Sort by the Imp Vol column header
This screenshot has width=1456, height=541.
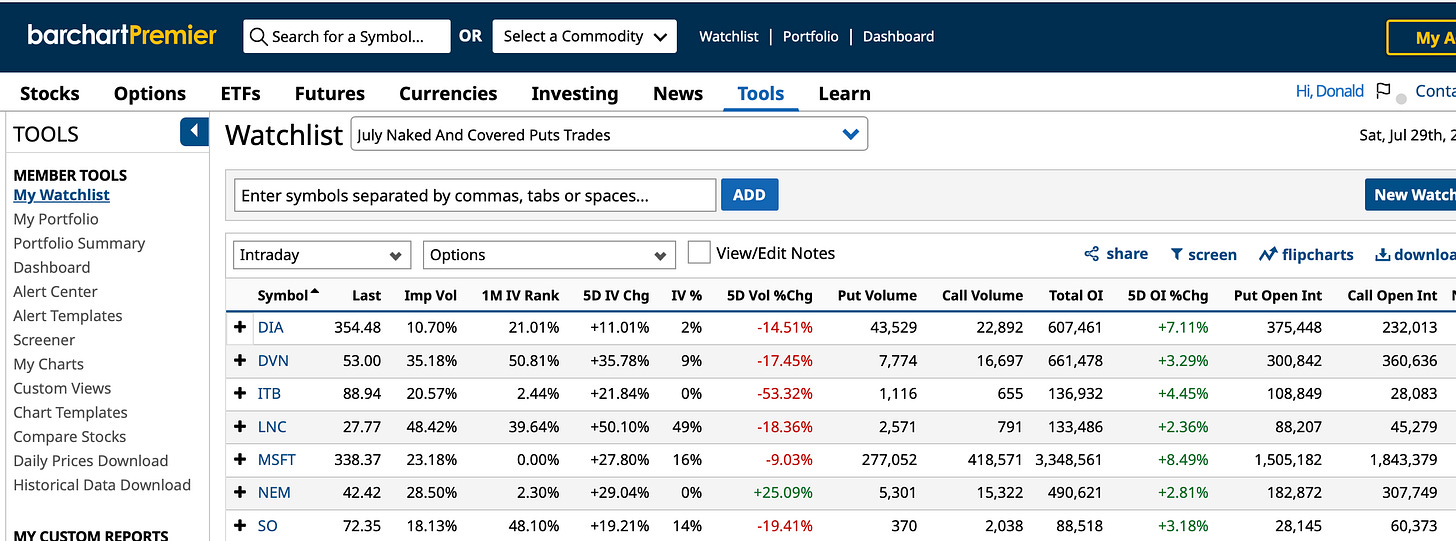pos(430,295)
